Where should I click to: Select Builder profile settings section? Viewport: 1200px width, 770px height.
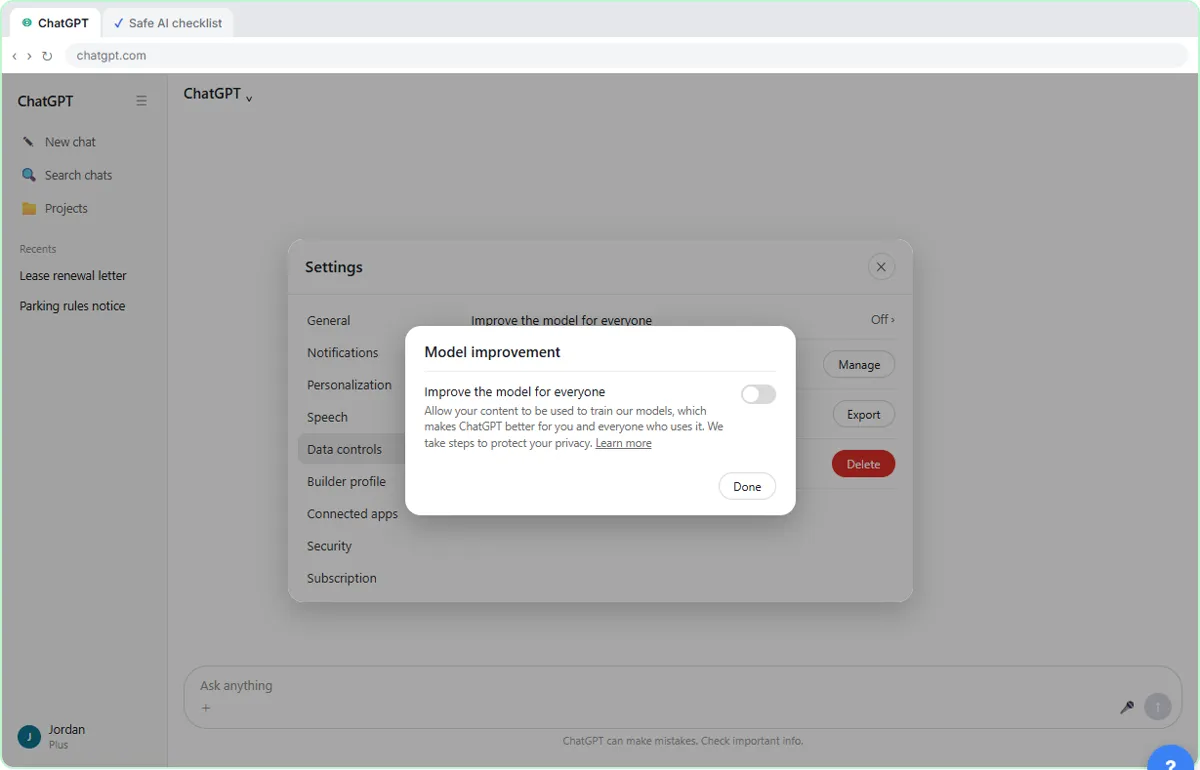click(346, 481)
